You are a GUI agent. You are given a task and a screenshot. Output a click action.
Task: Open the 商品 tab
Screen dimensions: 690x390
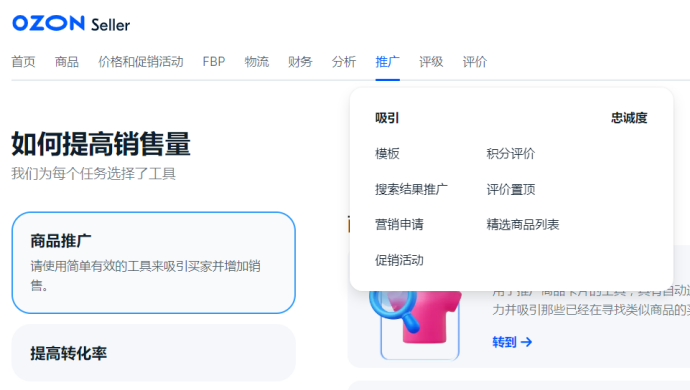click(67, 62)
